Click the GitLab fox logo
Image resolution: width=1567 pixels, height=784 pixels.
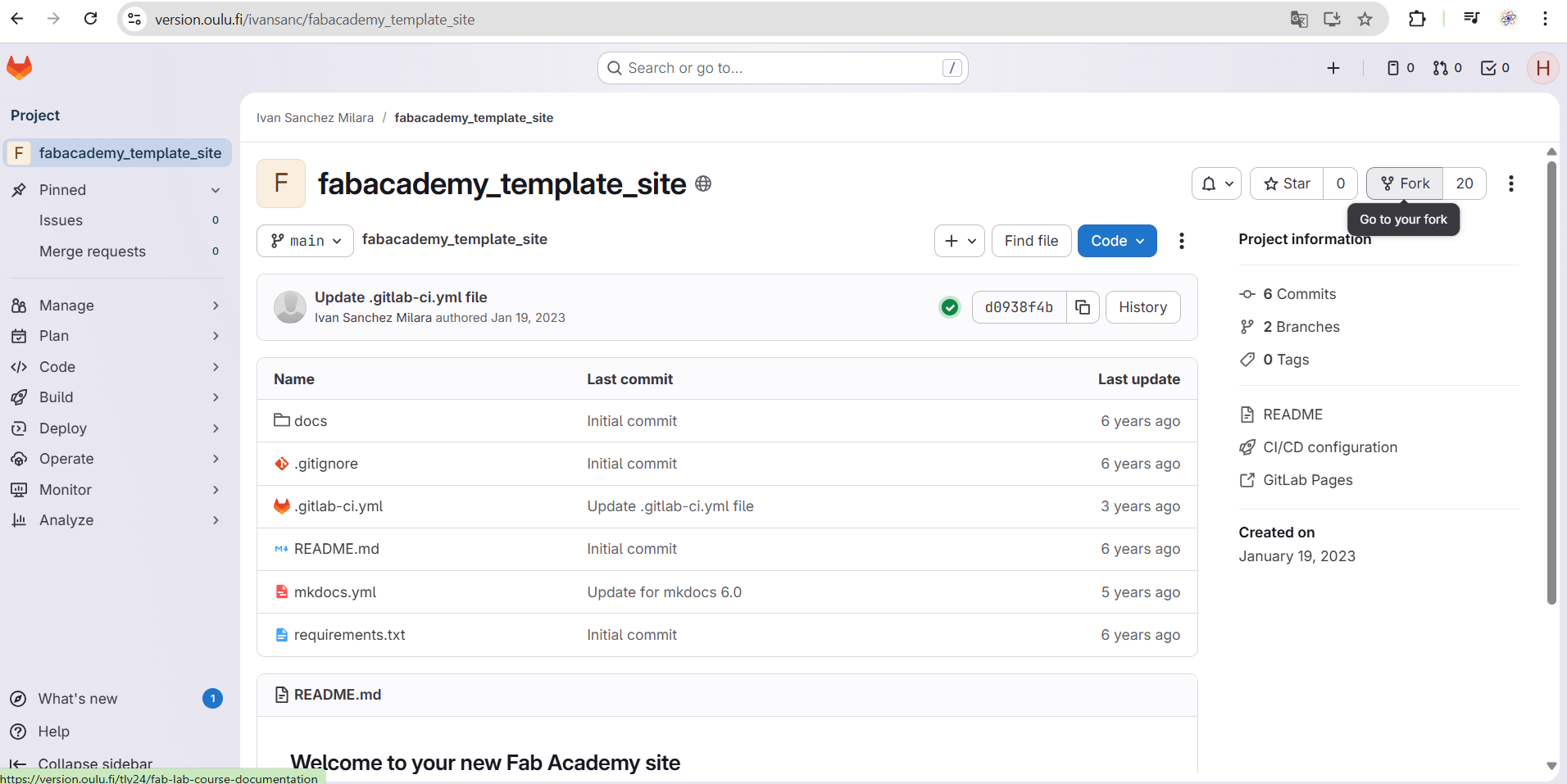(20, 68)
